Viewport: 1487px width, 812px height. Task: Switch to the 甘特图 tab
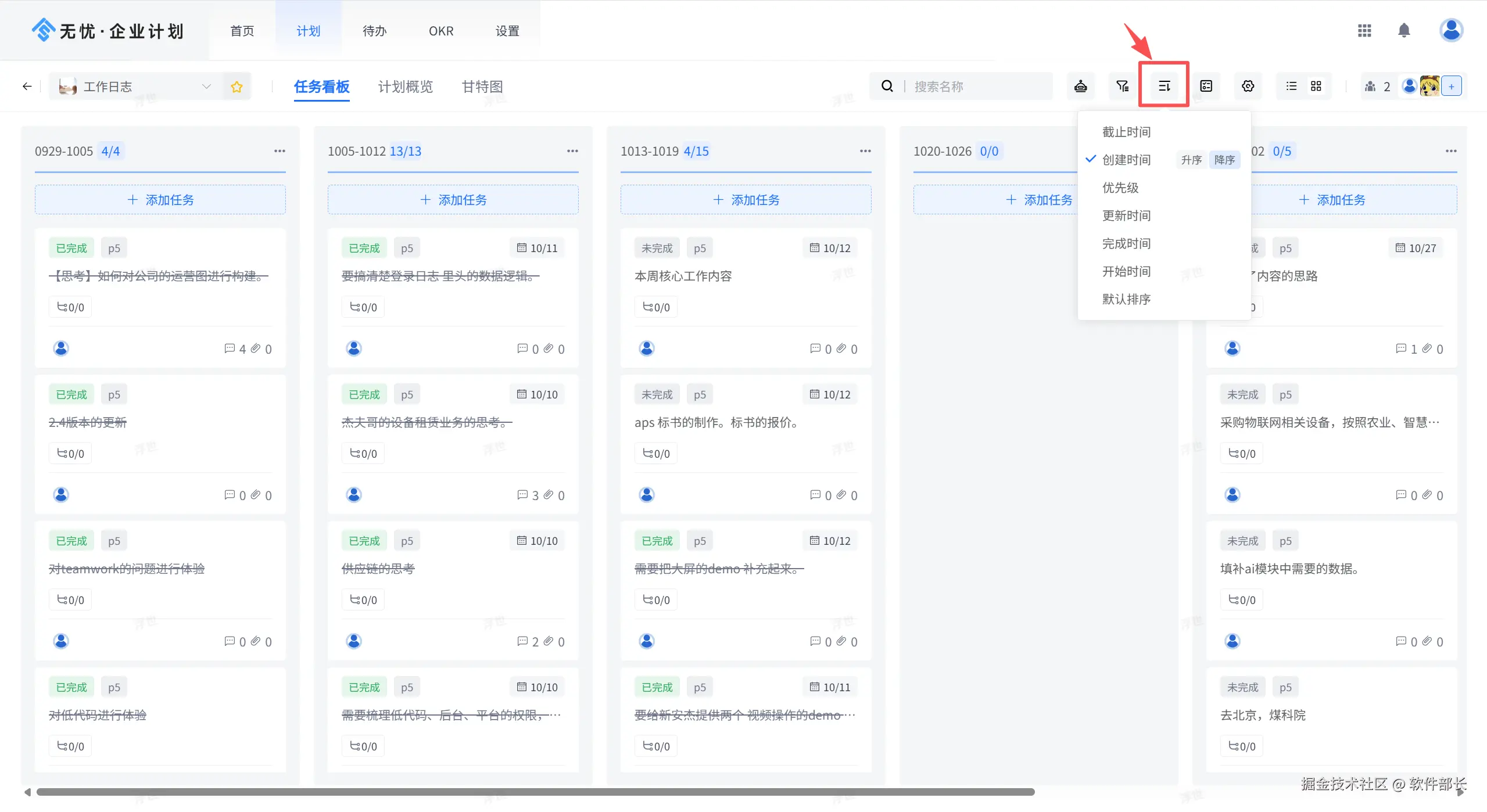point(482,87)
